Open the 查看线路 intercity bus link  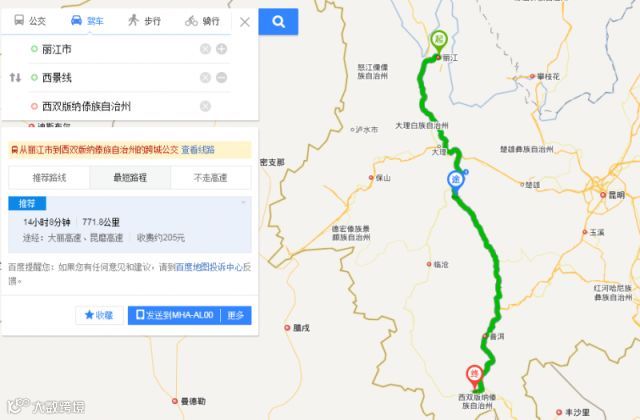[198, 150]
